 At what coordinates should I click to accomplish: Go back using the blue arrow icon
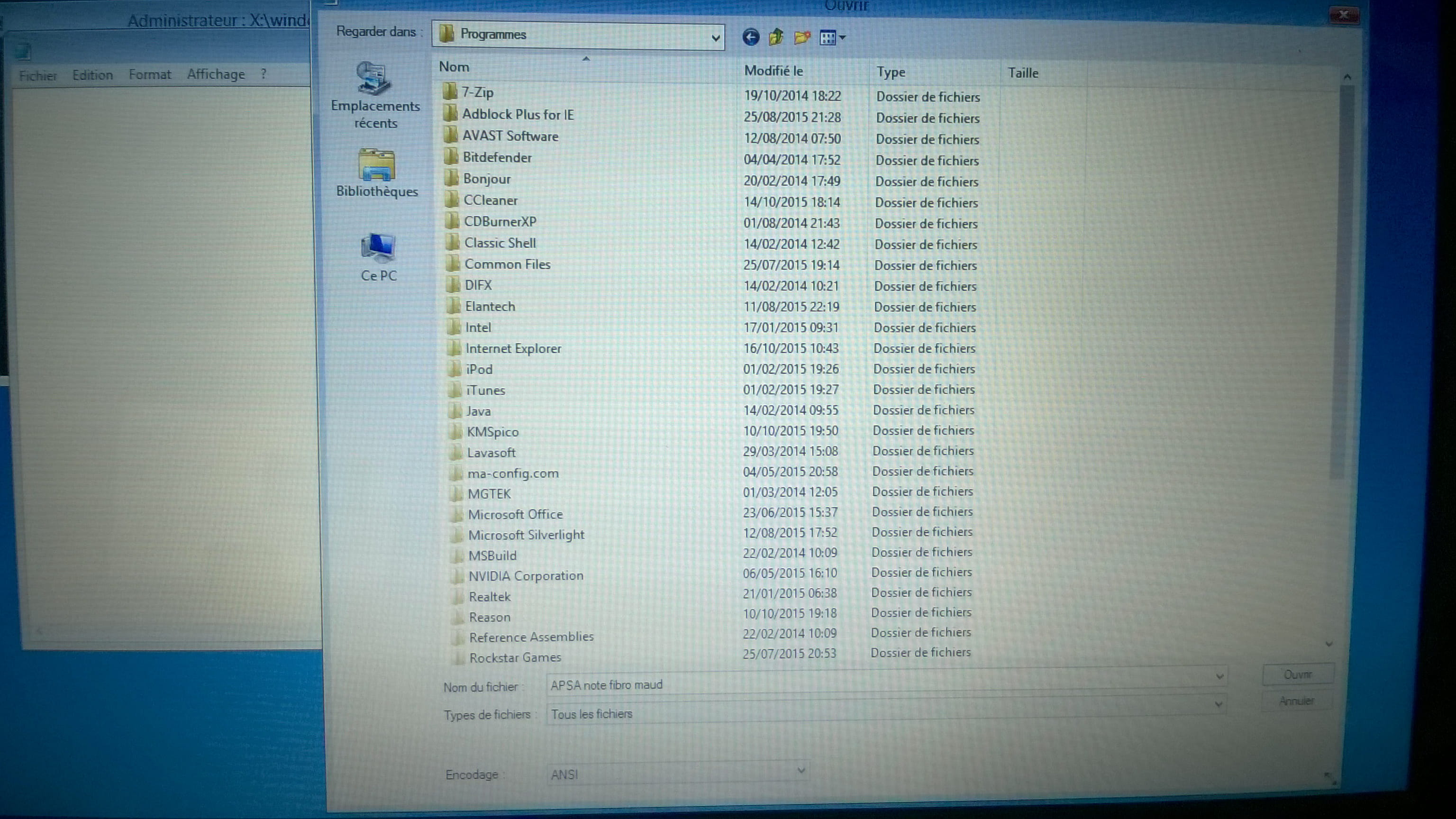tap(751, 37)
